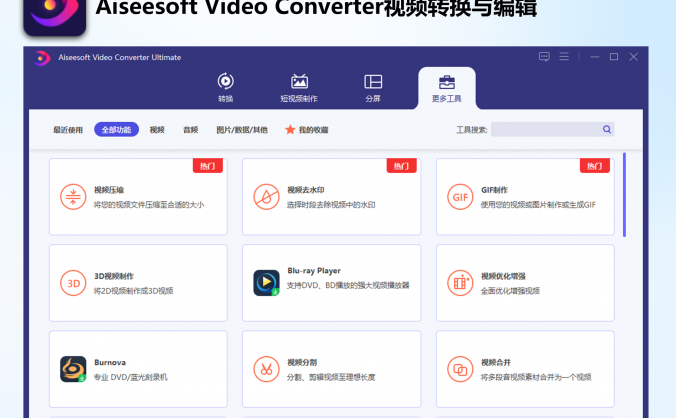Open 我的收藏 favorites filter
The image size is (676, 418).
(x=313, y=130)
